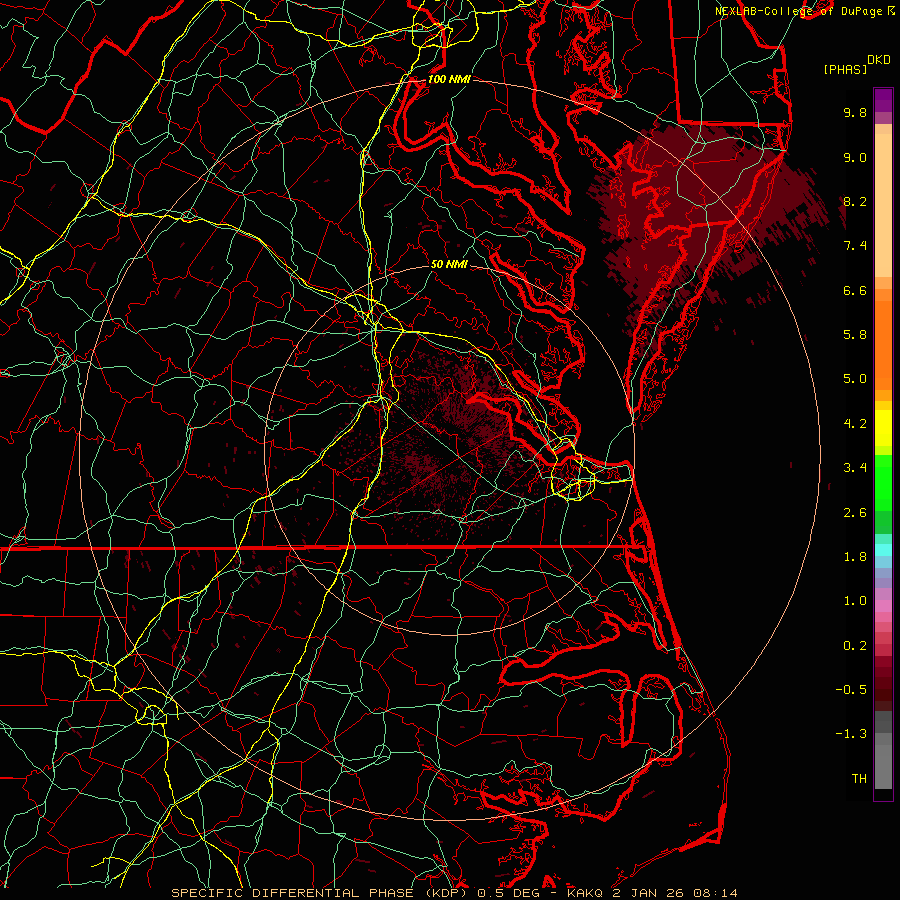Click the 5.8 scale value
Screen dimensions: 900x900
click(x=855, y=335)
